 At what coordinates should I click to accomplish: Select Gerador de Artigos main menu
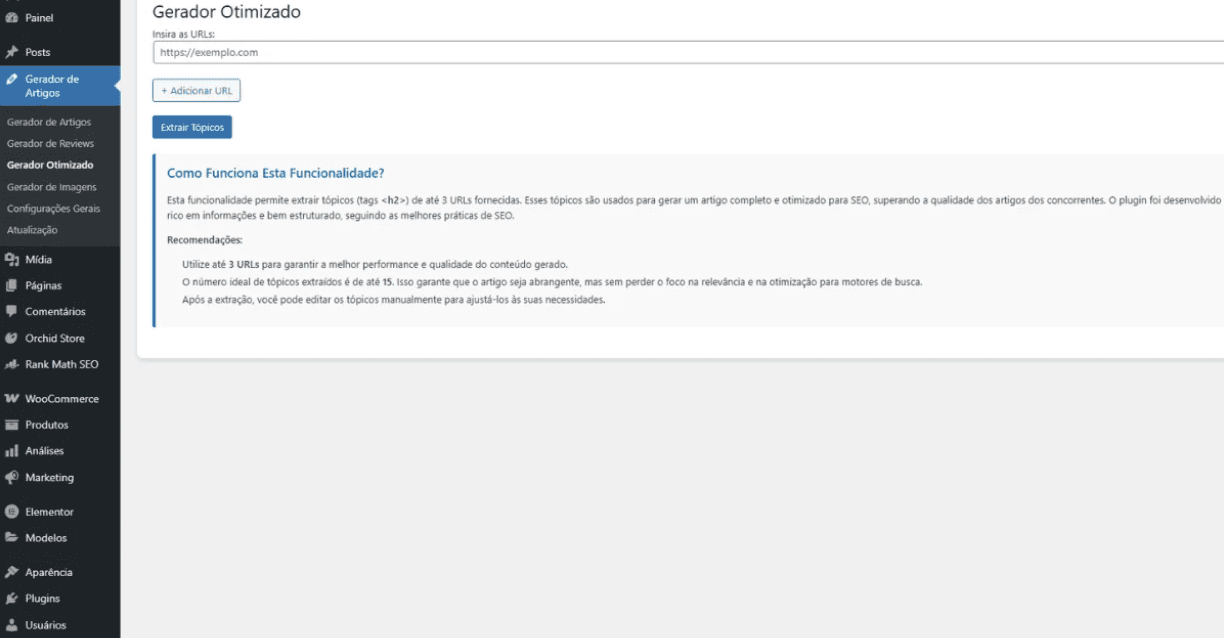[x=60, y=86]
